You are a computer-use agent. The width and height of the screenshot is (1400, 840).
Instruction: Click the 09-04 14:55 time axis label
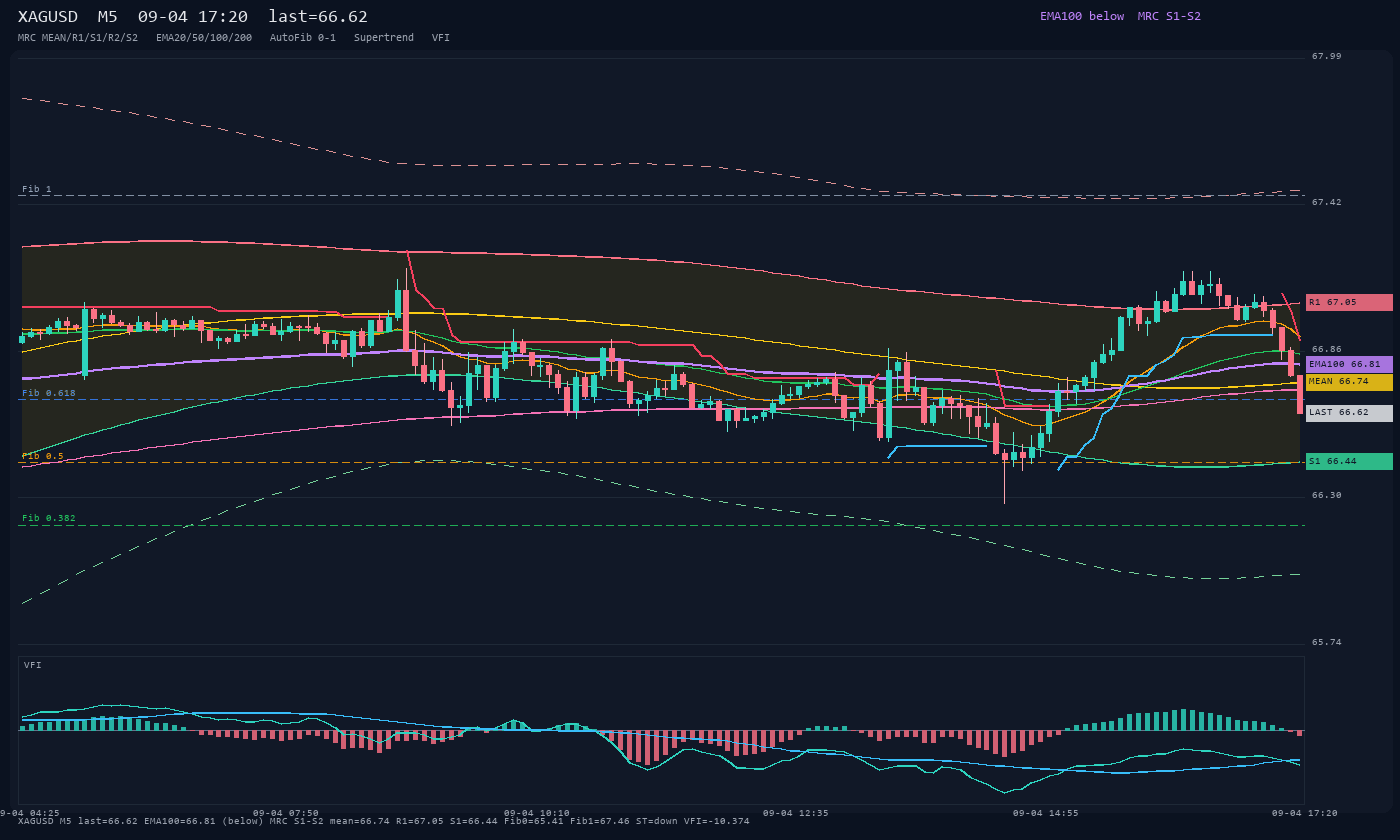click(x=1046, y=813)
